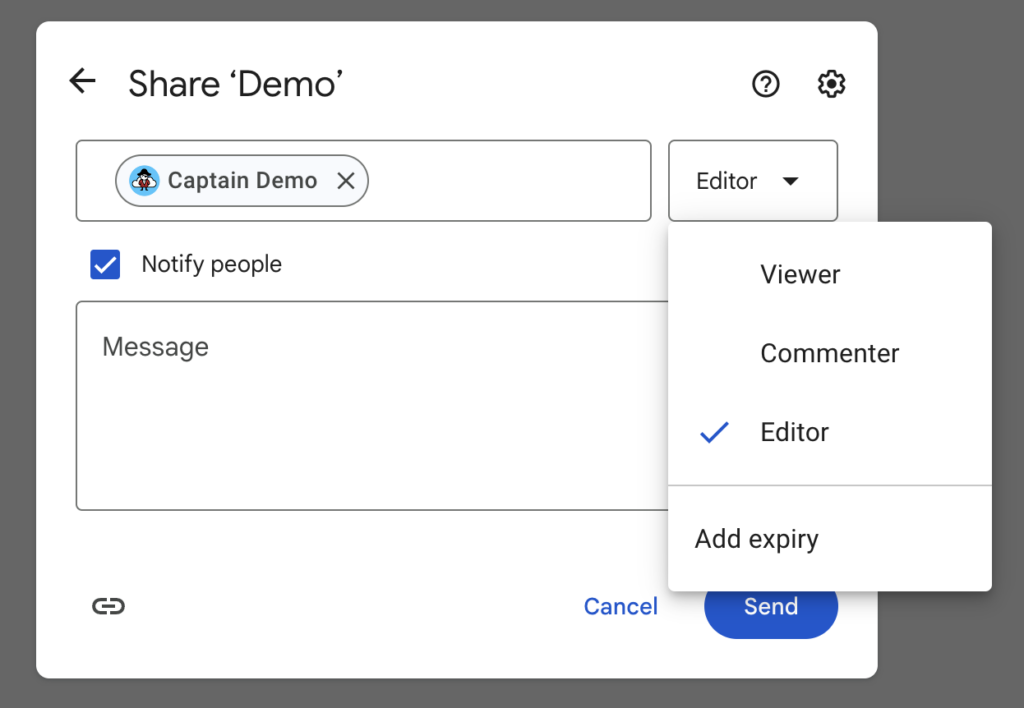
Task: Click the blue checkmark beside Editor
Action: pos(714,433)
